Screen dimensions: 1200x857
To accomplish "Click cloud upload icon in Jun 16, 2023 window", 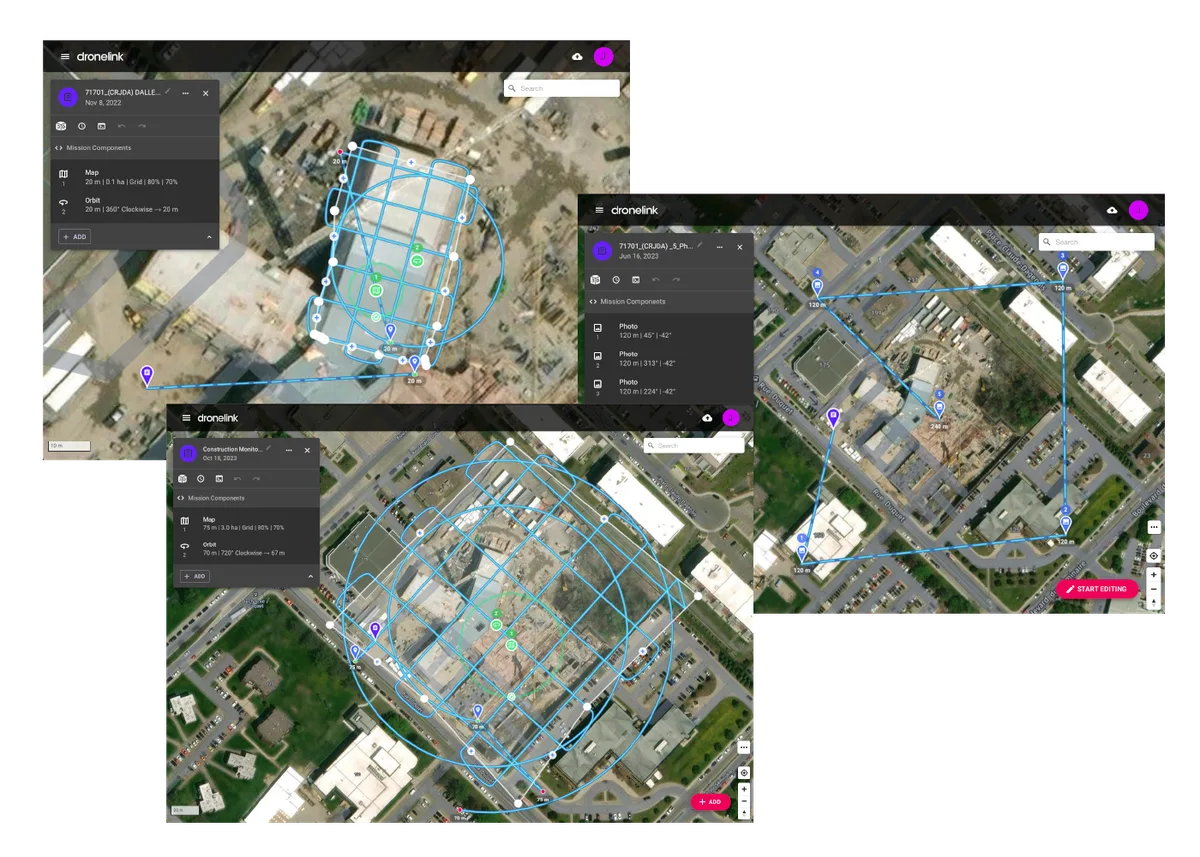I will pos(1112,210).
